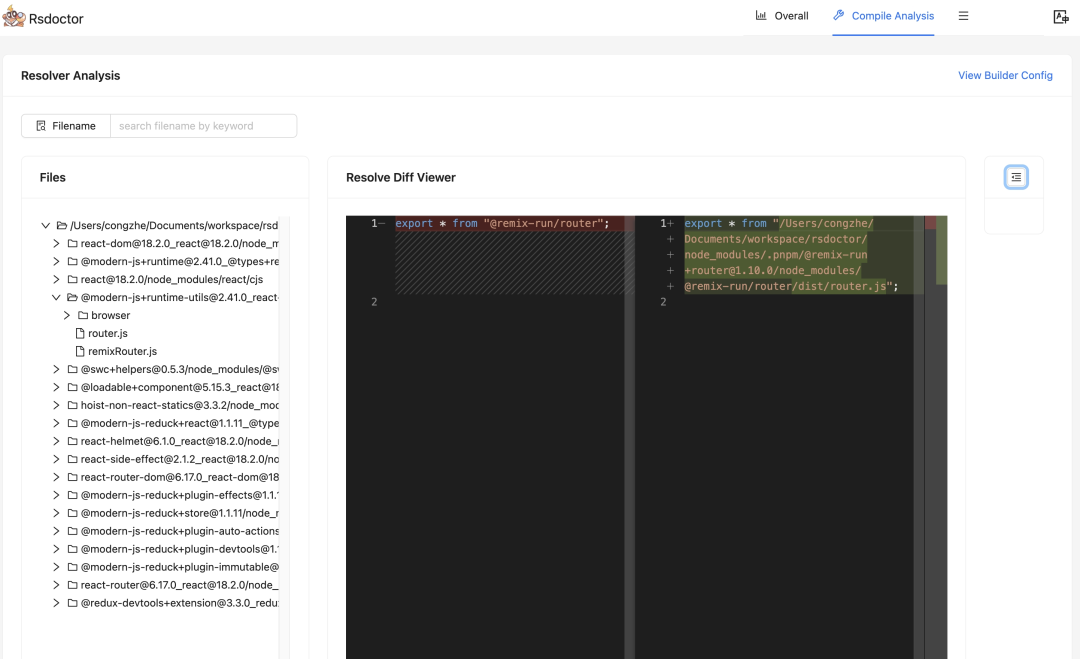Switch to the Compile Analysis tab

(892, 16)
